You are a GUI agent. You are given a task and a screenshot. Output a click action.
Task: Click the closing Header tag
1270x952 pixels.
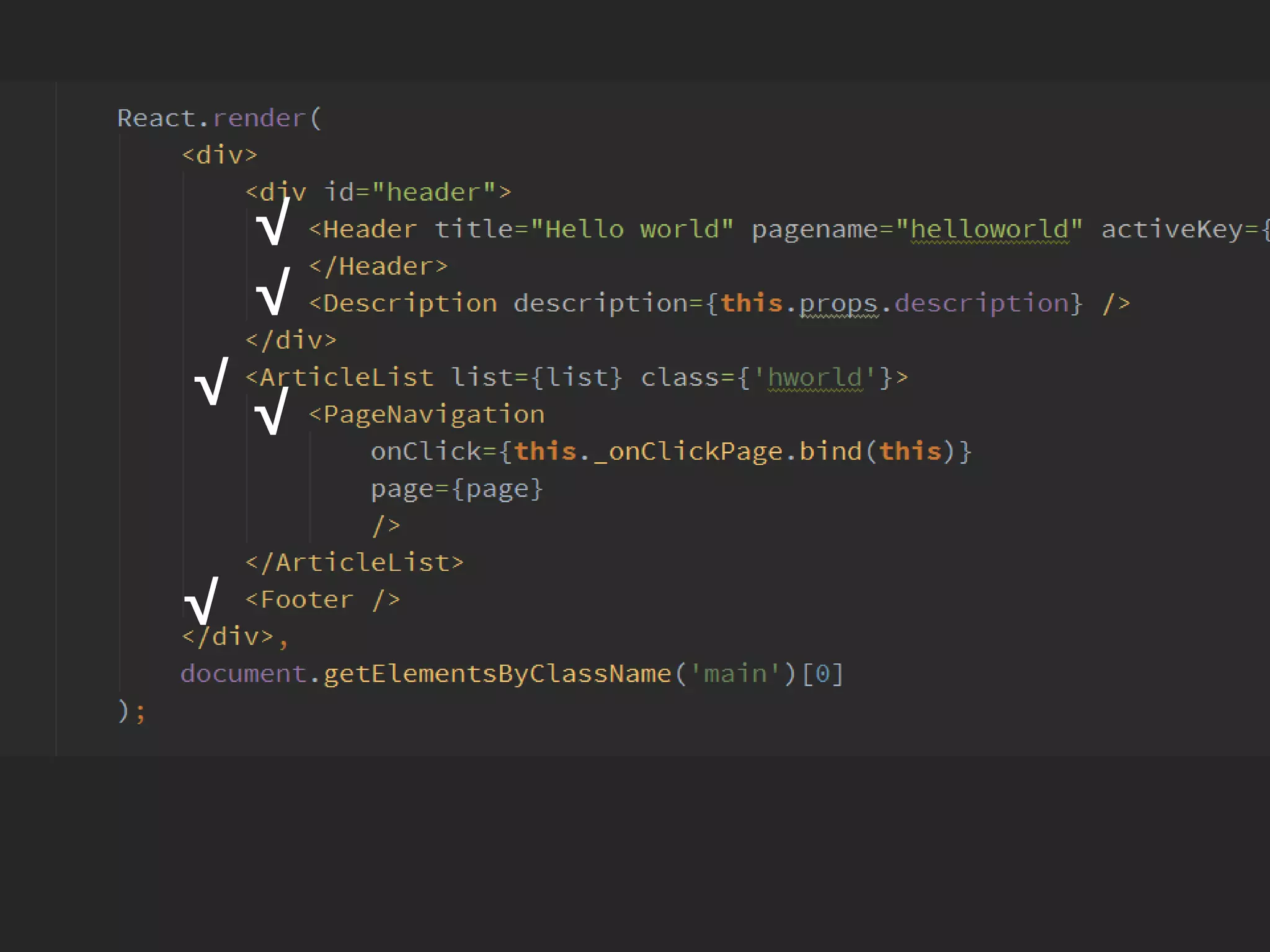click(378, 267)
